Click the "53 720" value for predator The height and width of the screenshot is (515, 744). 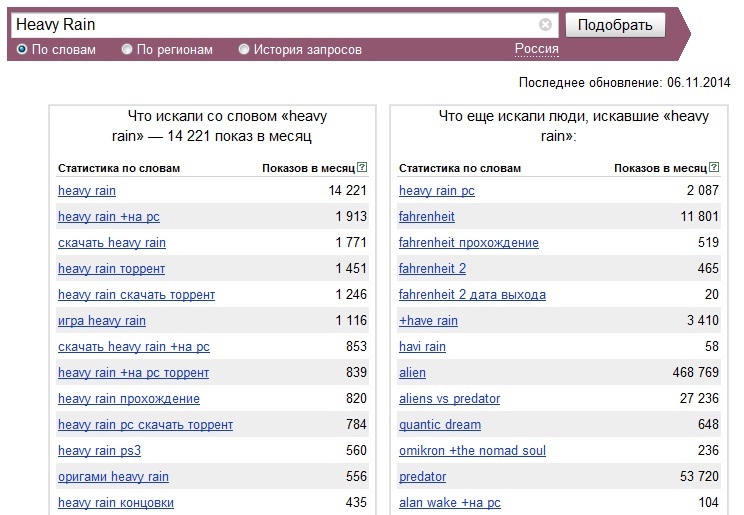pos(699,477)
